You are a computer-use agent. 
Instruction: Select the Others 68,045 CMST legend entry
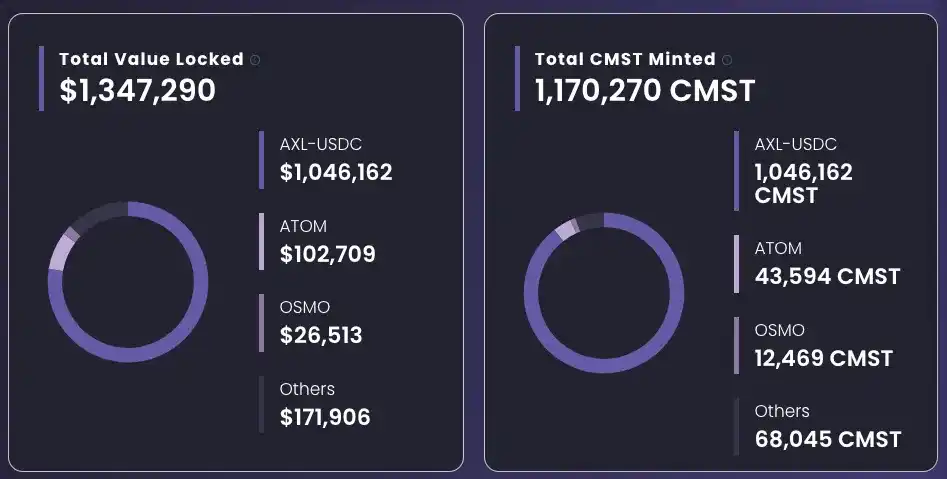point(827,426)
